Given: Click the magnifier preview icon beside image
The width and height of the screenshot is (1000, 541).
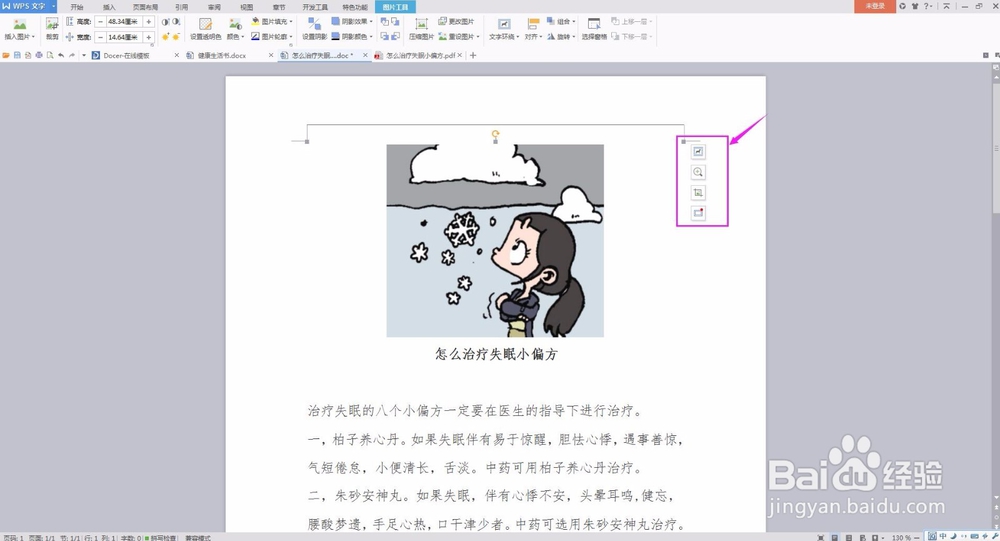Looking at the screenshot, I should [x=698, y=172].
